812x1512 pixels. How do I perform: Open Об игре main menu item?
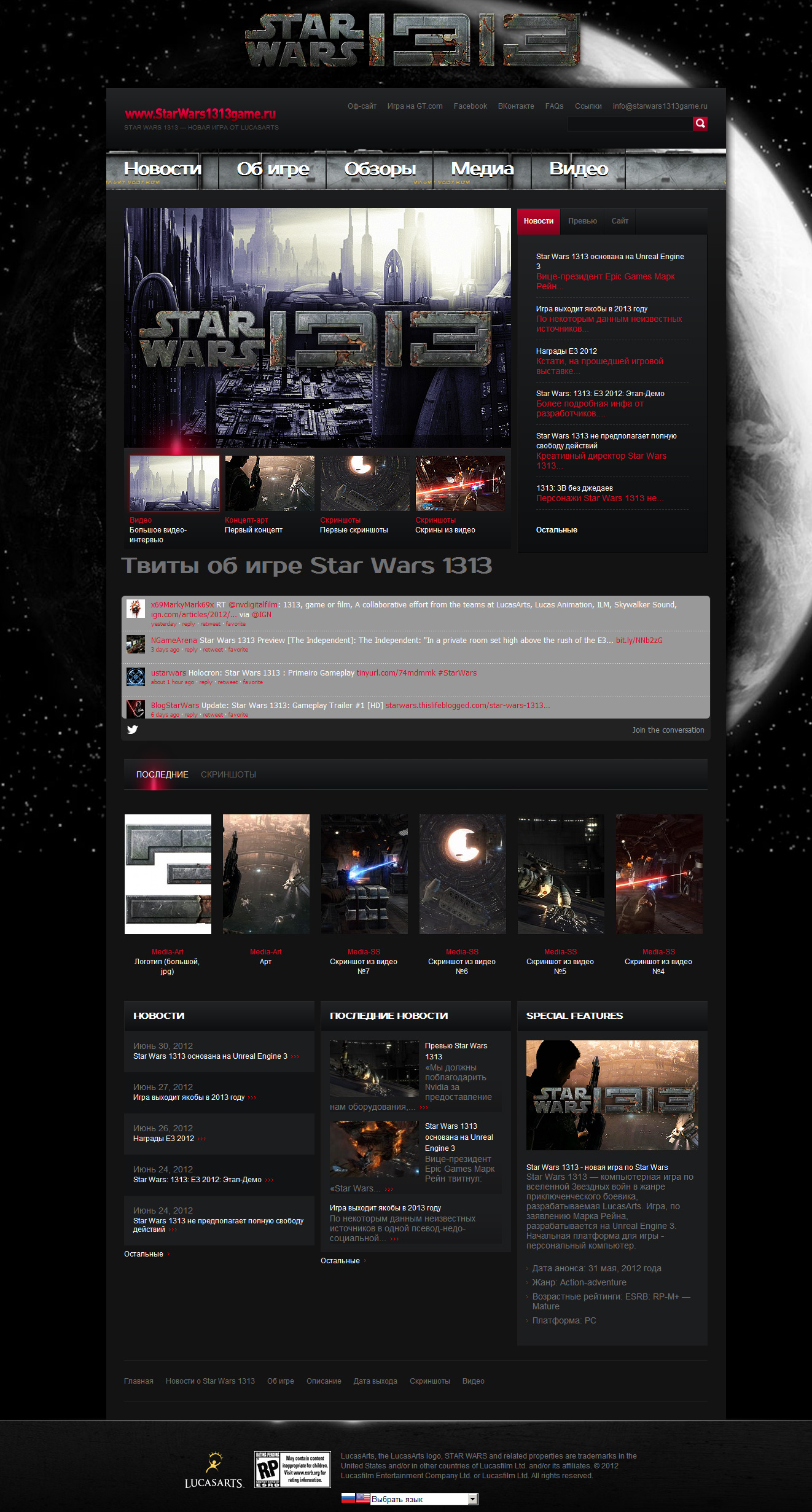tap(273, 169)
